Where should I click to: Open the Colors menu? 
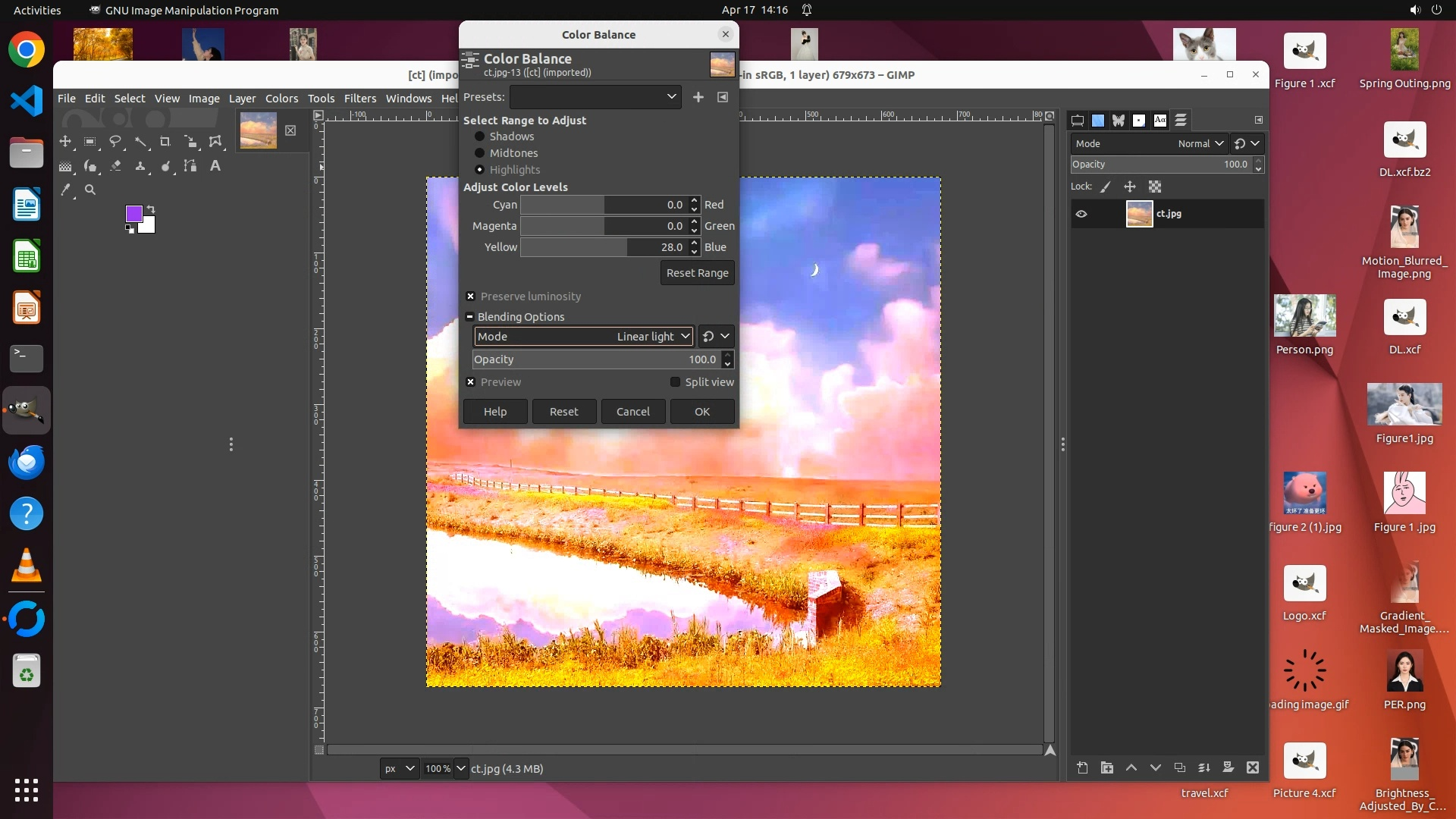281,99
